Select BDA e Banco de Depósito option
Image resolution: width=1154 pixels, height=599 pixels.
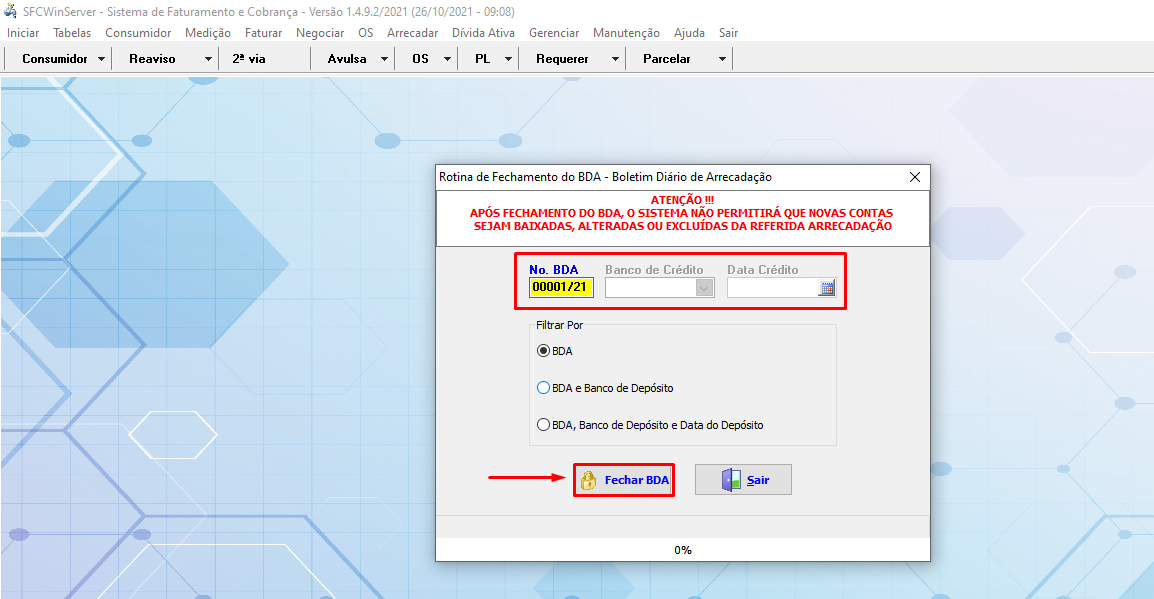tap(544, 388)
